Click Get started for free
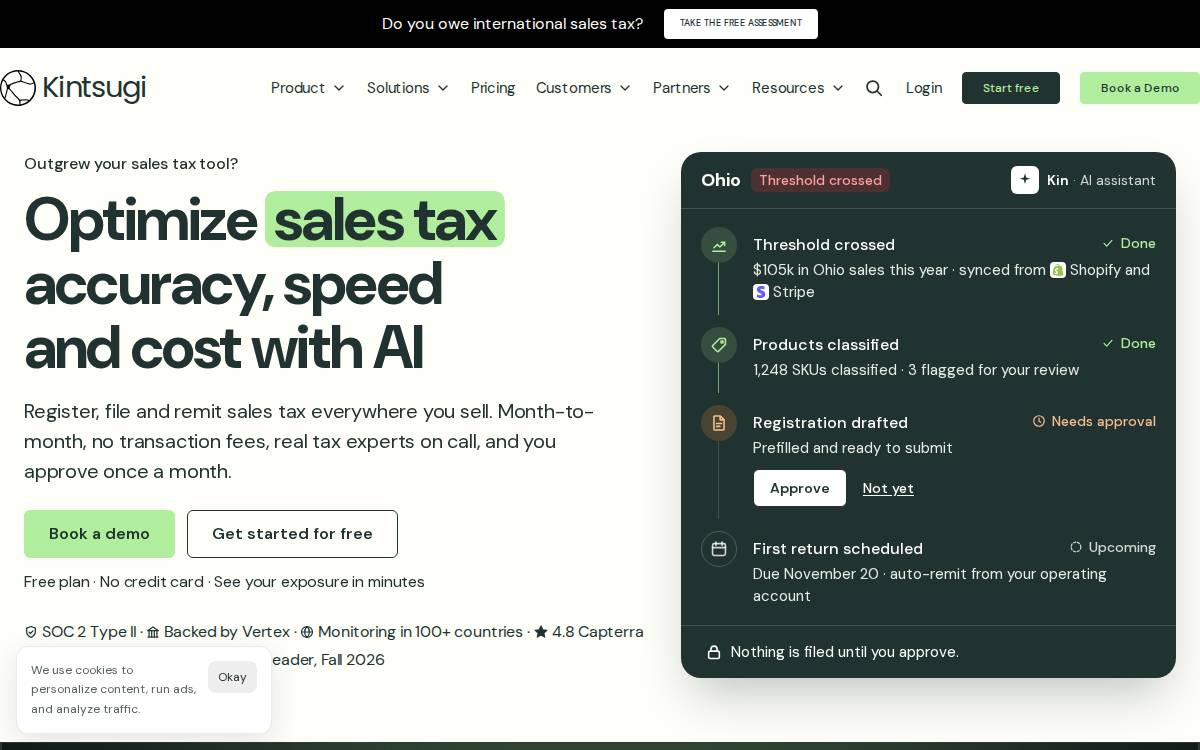This screenshot has height=750, width=1200. (292, 534)
